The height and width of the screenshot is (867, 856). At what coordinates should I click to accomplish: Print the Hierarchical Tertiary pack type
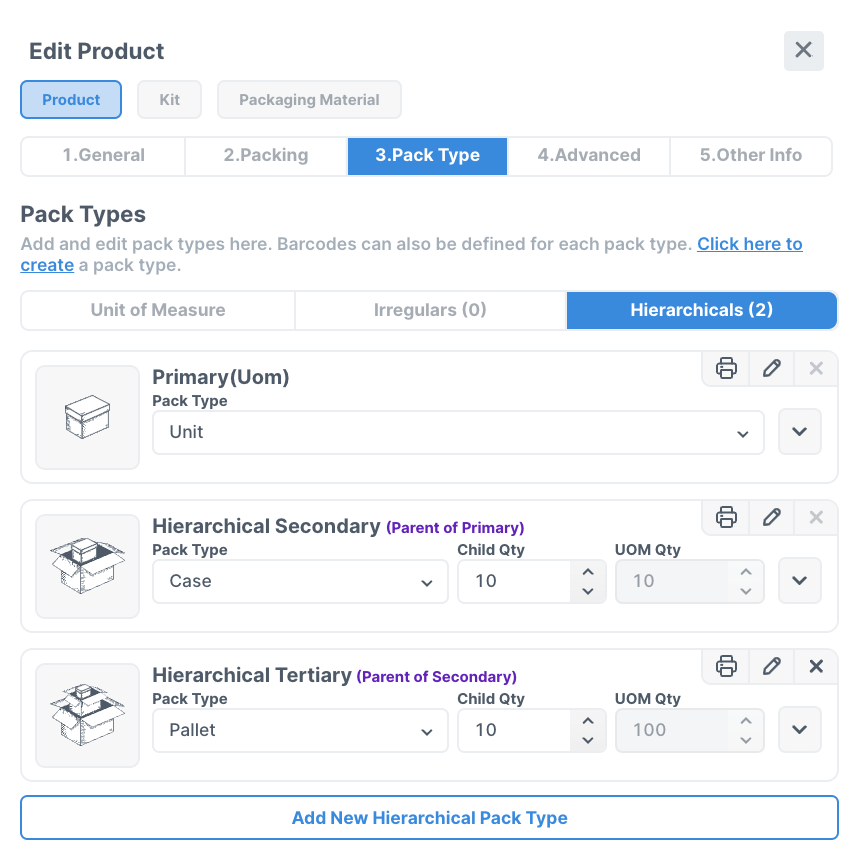tap(724, 666)
